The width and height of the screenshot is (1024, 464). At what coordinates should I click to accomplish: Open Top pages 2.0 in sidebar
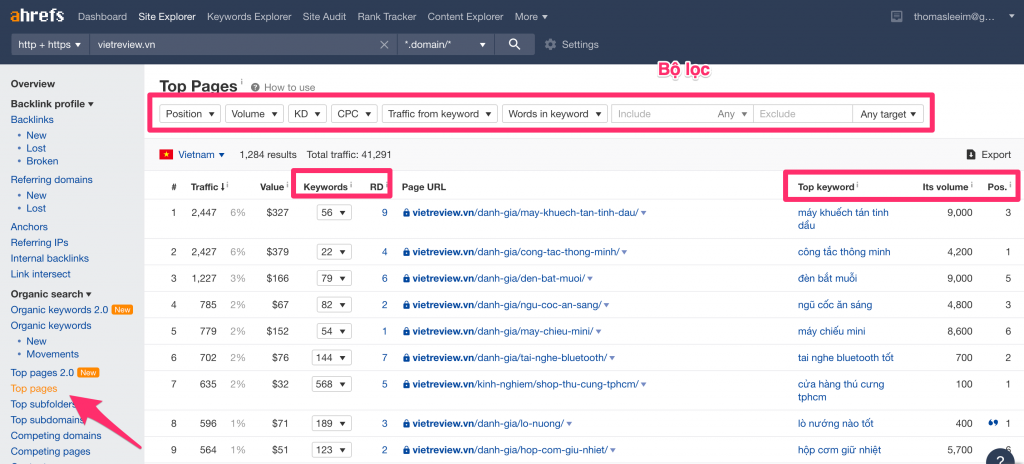click(x=42, y=373)
